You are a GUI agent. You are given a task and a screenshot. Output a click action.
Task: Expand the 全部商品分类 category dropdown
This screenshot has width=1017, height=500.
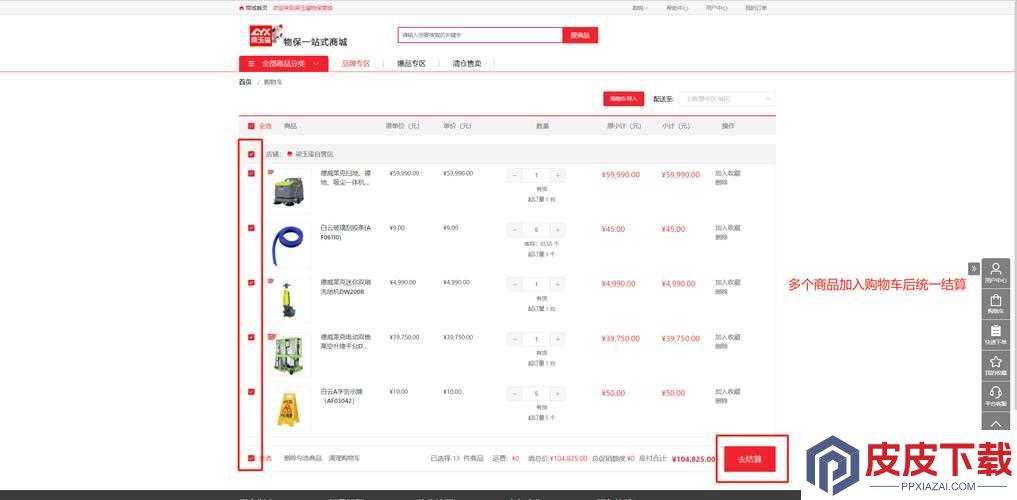coord(283,64)
